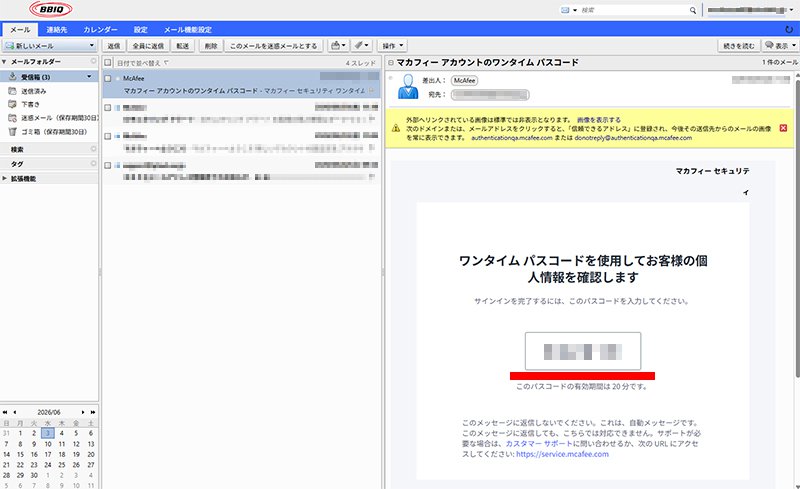This screenshot has height=489, width=800.
Task: Collapse the conversation header toggle icon
Action: click(x=391, y=63)
